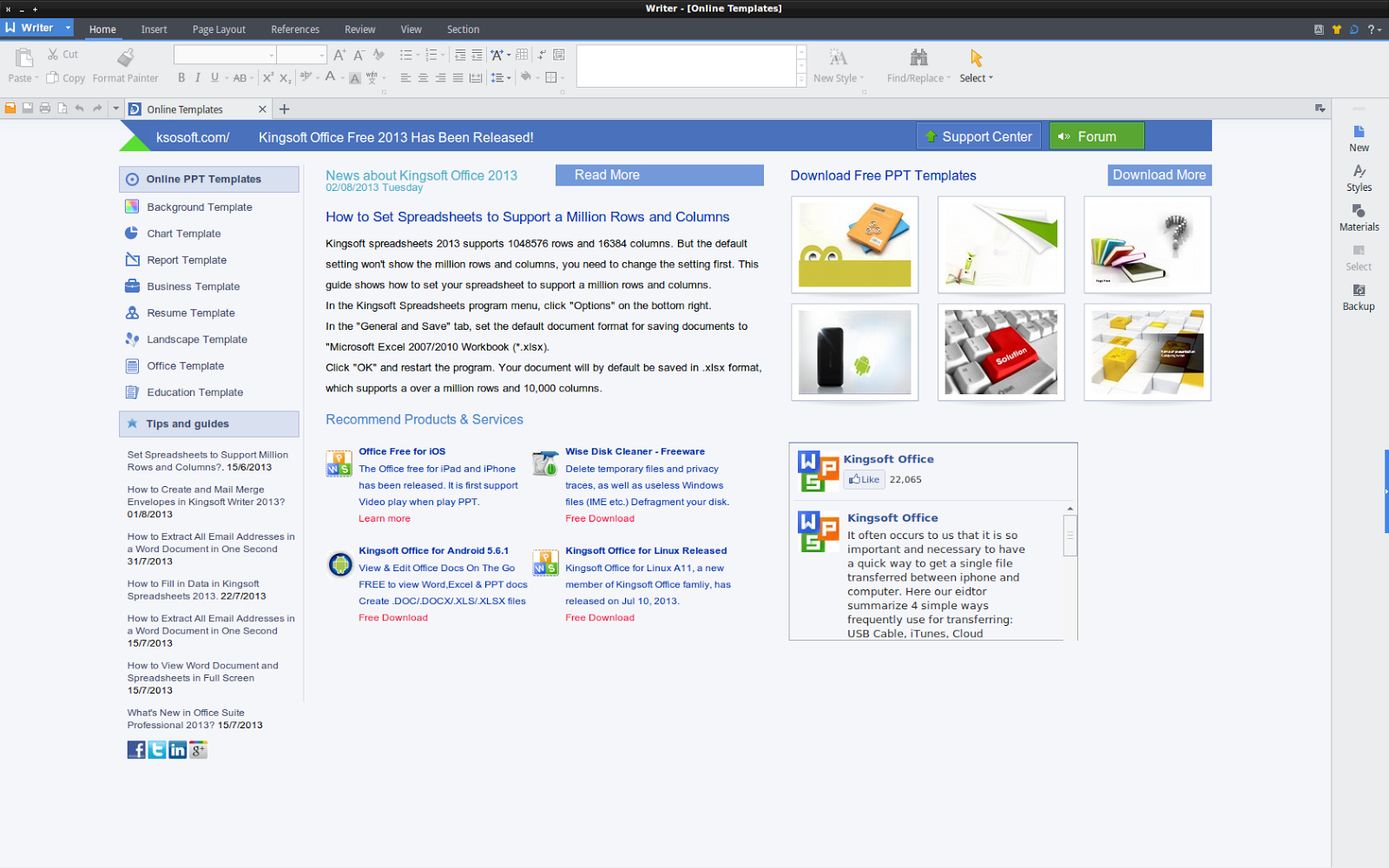1389x868 pixels.
Task: Open Background Template in the sidebar
Action: [199, 207]
